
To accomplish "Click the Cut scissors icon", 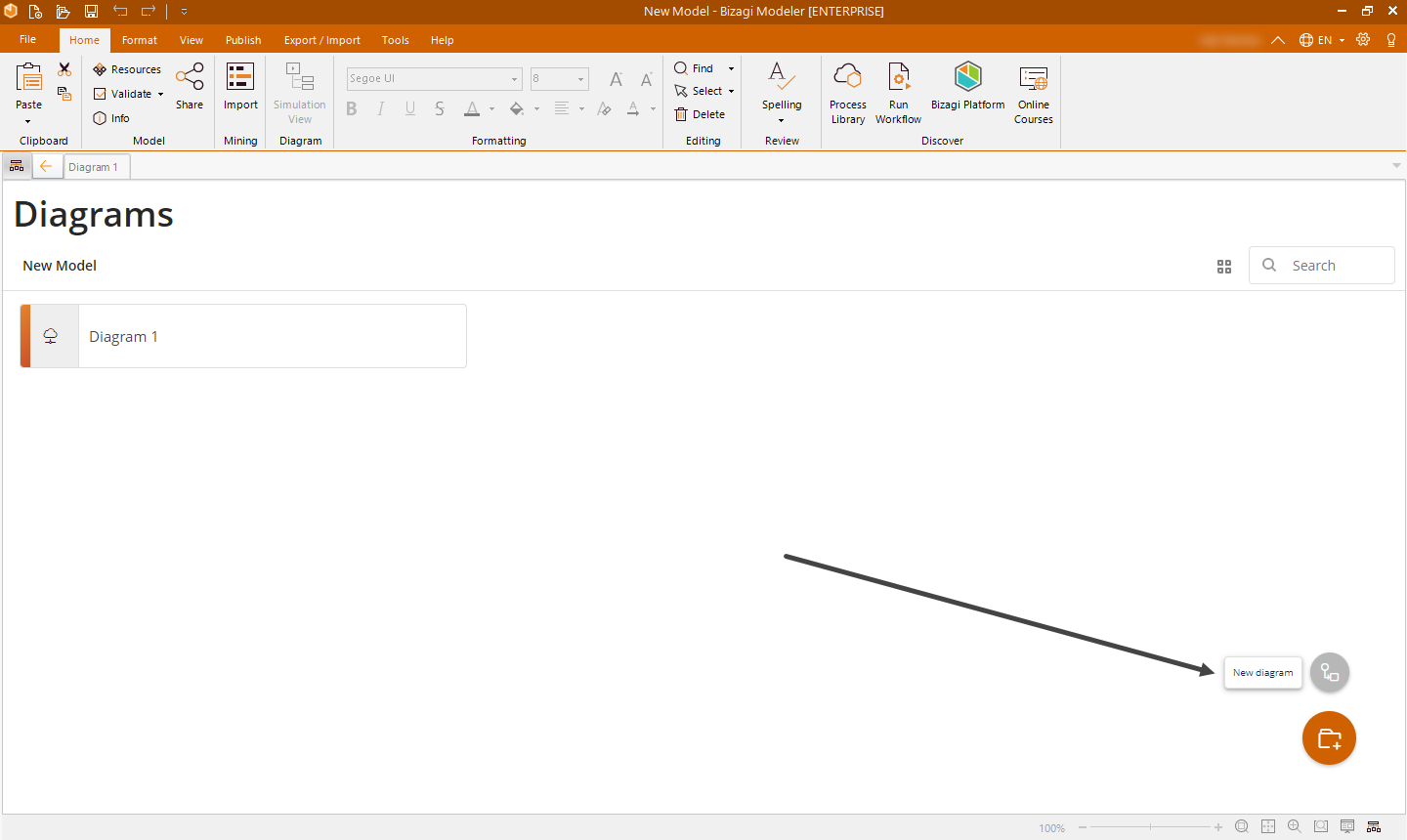I will click(x=64, y=69).
